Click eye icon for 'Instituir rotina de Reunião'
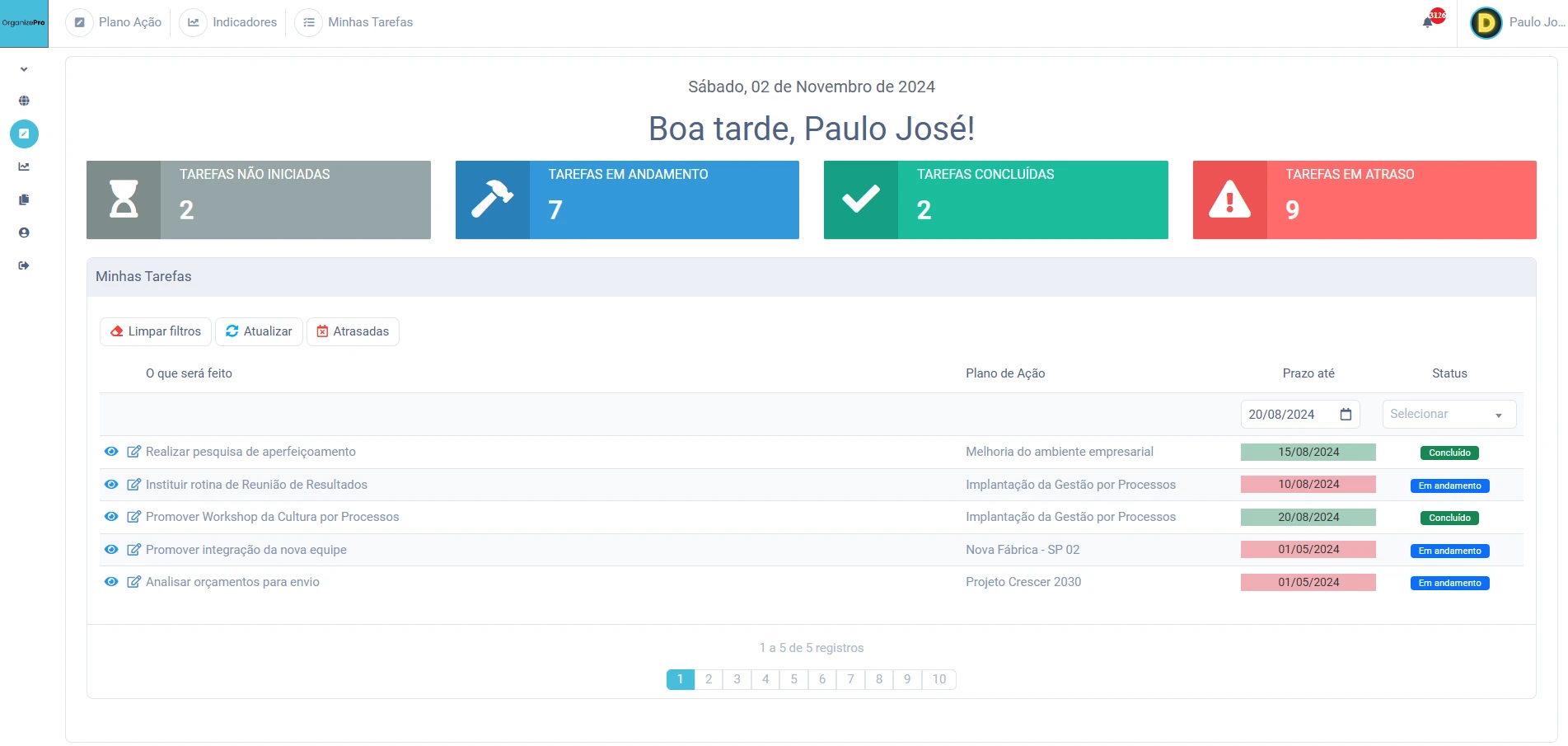1568x746 pixels. pos(111,485)
